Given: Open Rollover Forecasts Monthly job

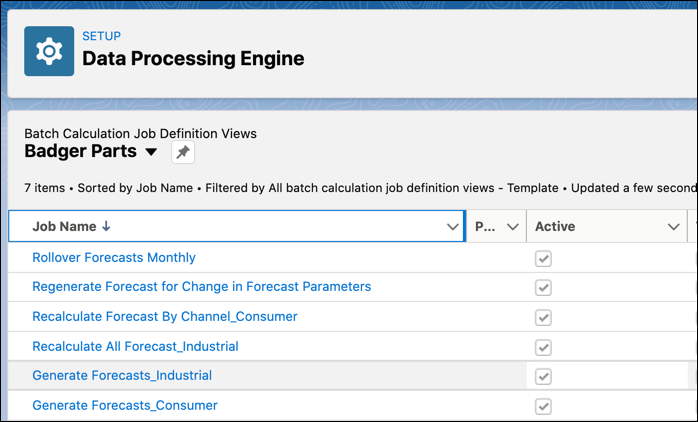Looking at the screenshot, I should [x=114, y=258].
